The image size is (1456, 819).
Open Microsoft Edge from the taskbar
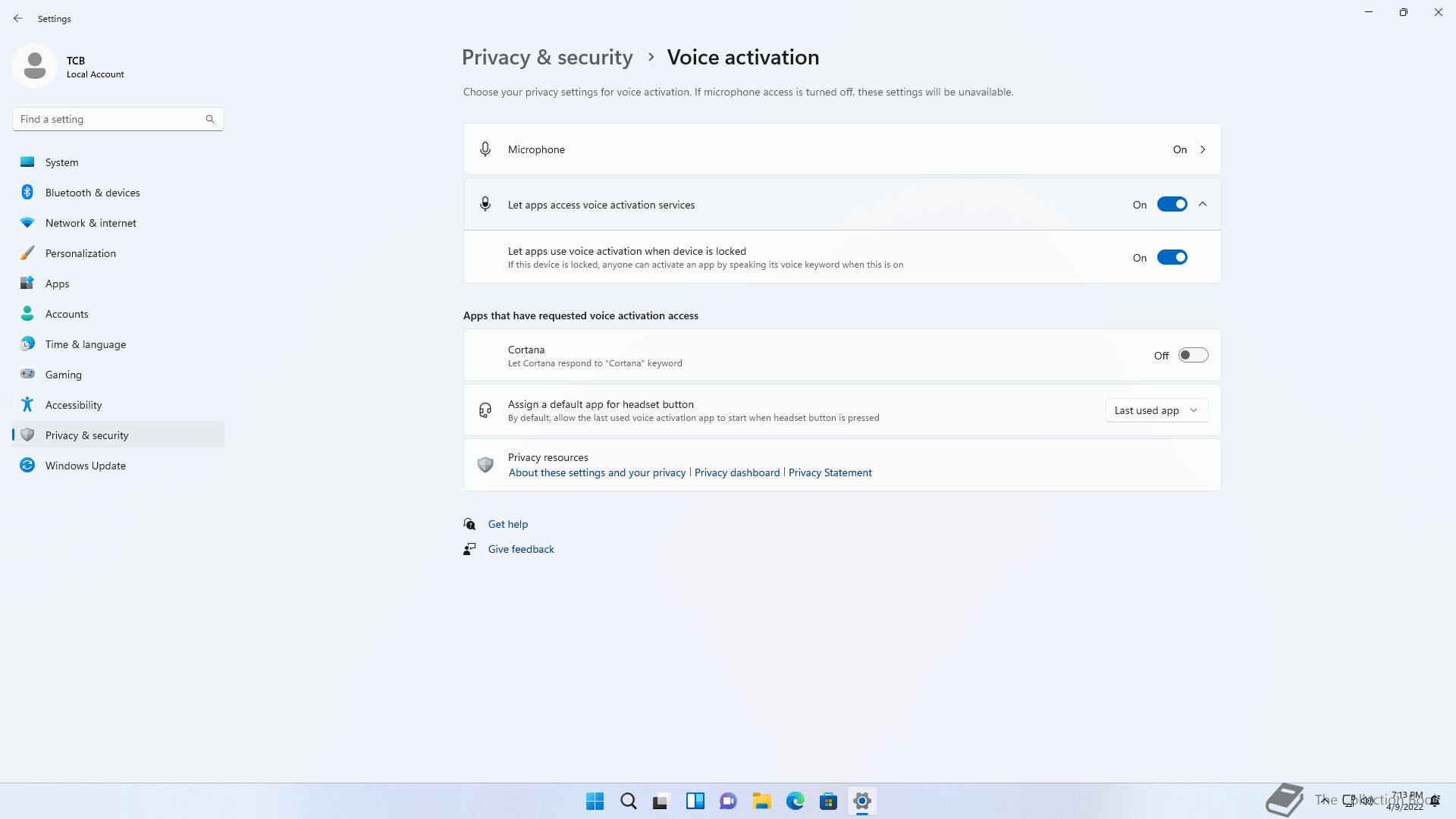point(795,801)
